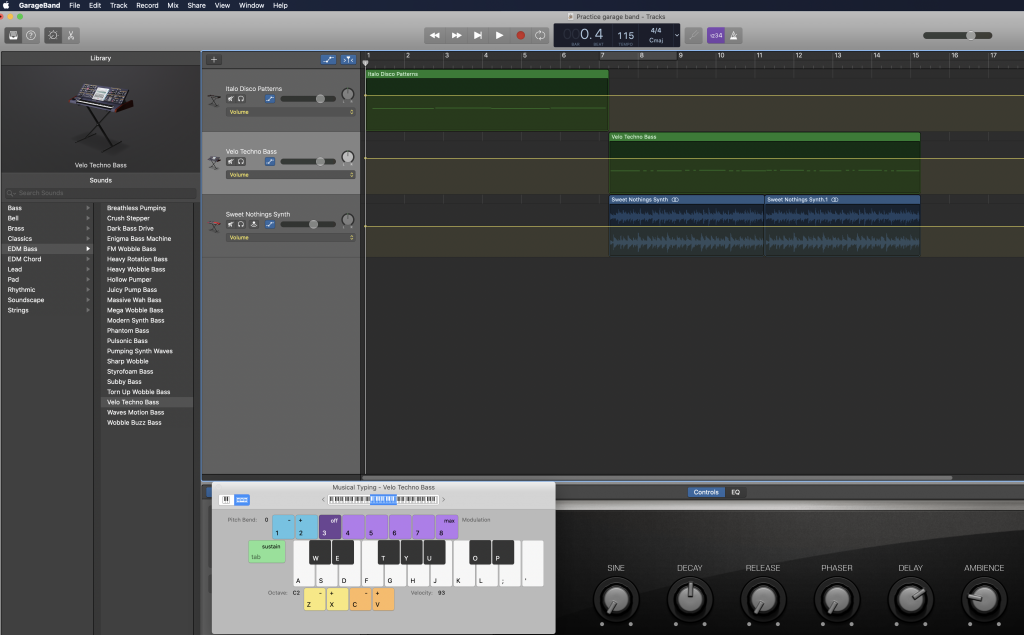1024x635 pixels.
Task: Solo the Sweet Nothings Synth track
Action: point(241,224)
